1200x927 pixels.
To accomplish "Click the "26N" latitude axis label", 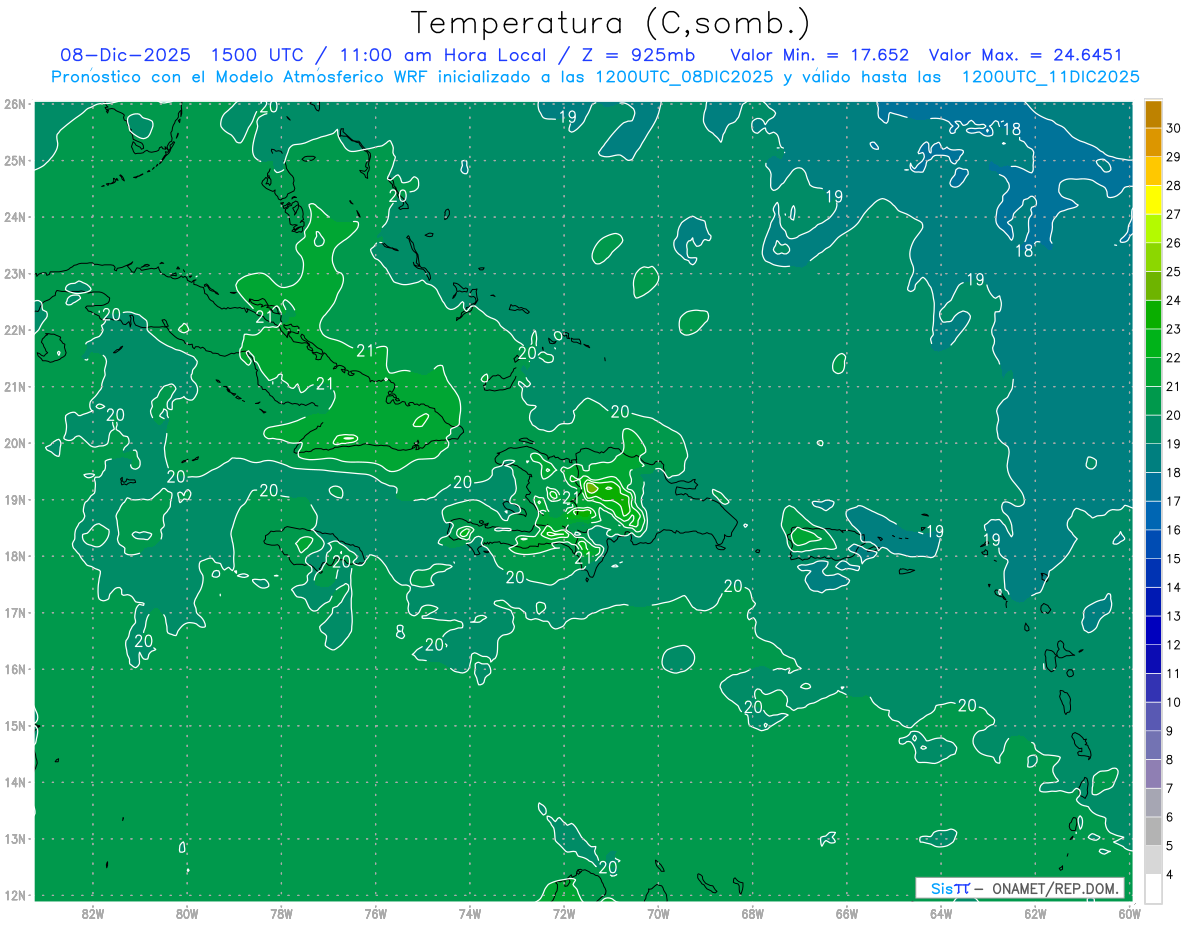I will coord(14,104).
